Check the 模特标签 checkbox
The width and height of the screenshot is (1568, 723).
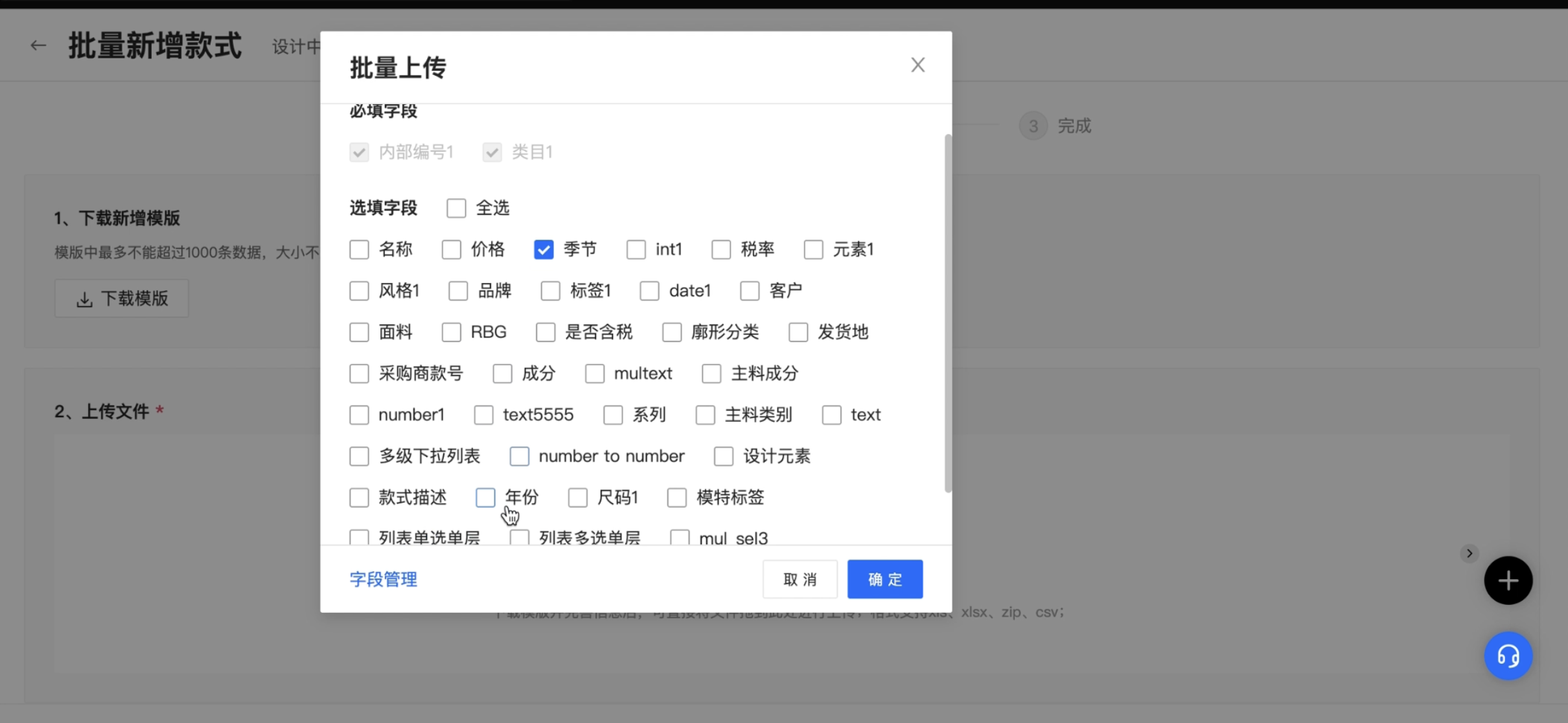[676, 498]
